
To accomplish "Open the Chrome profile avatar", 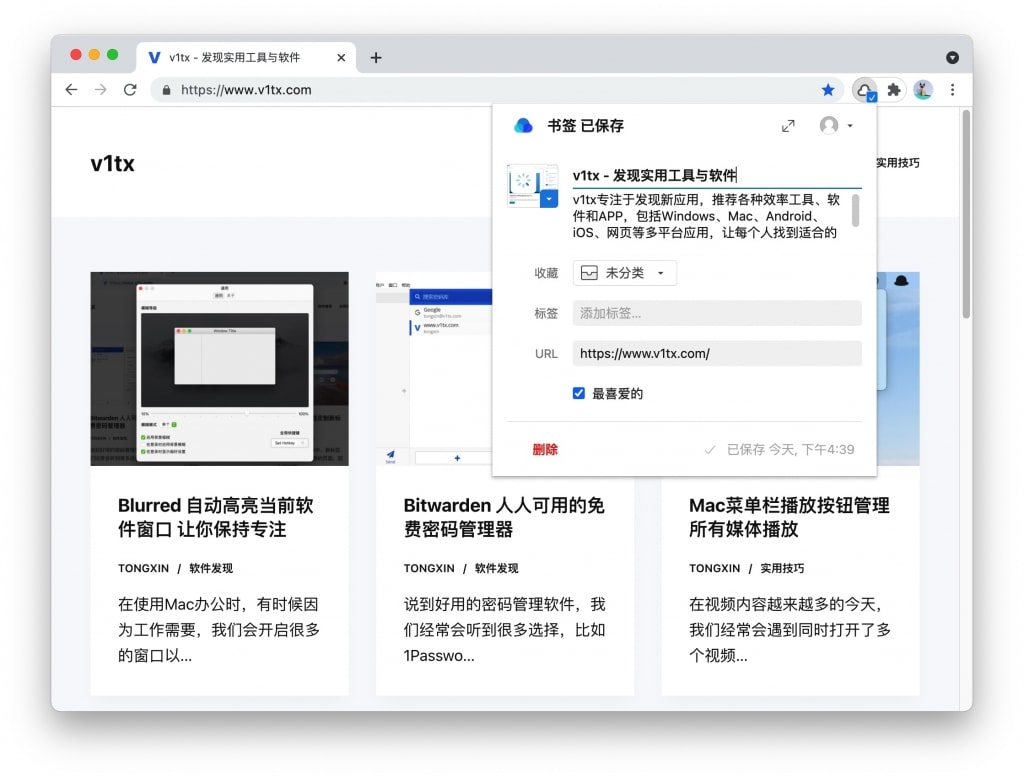I will [923, 89].
